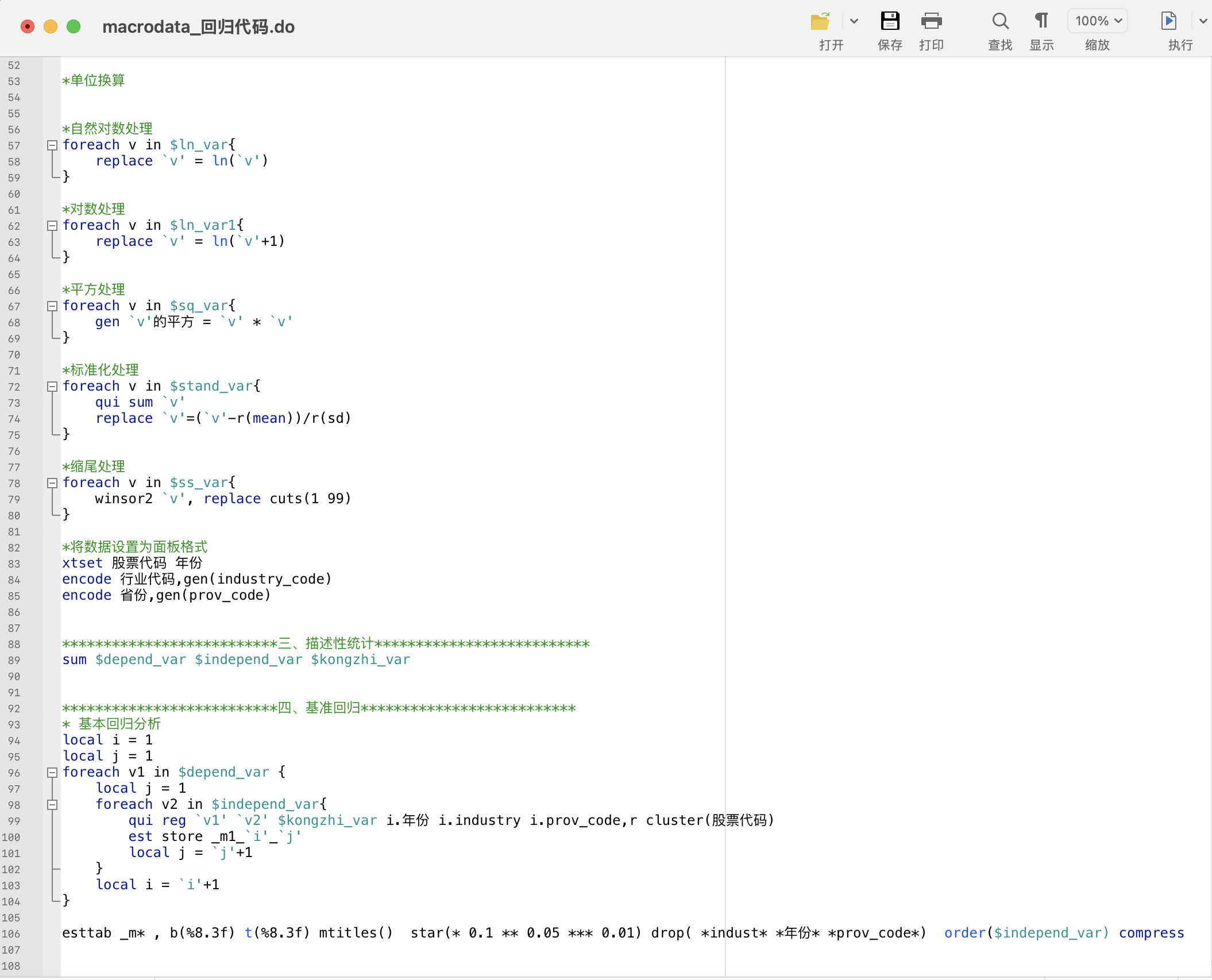This screenshot has height=980, width=1212.
Task: Collapse the foreach $independ_var block on line 98
Action: (x=52, y=805)
